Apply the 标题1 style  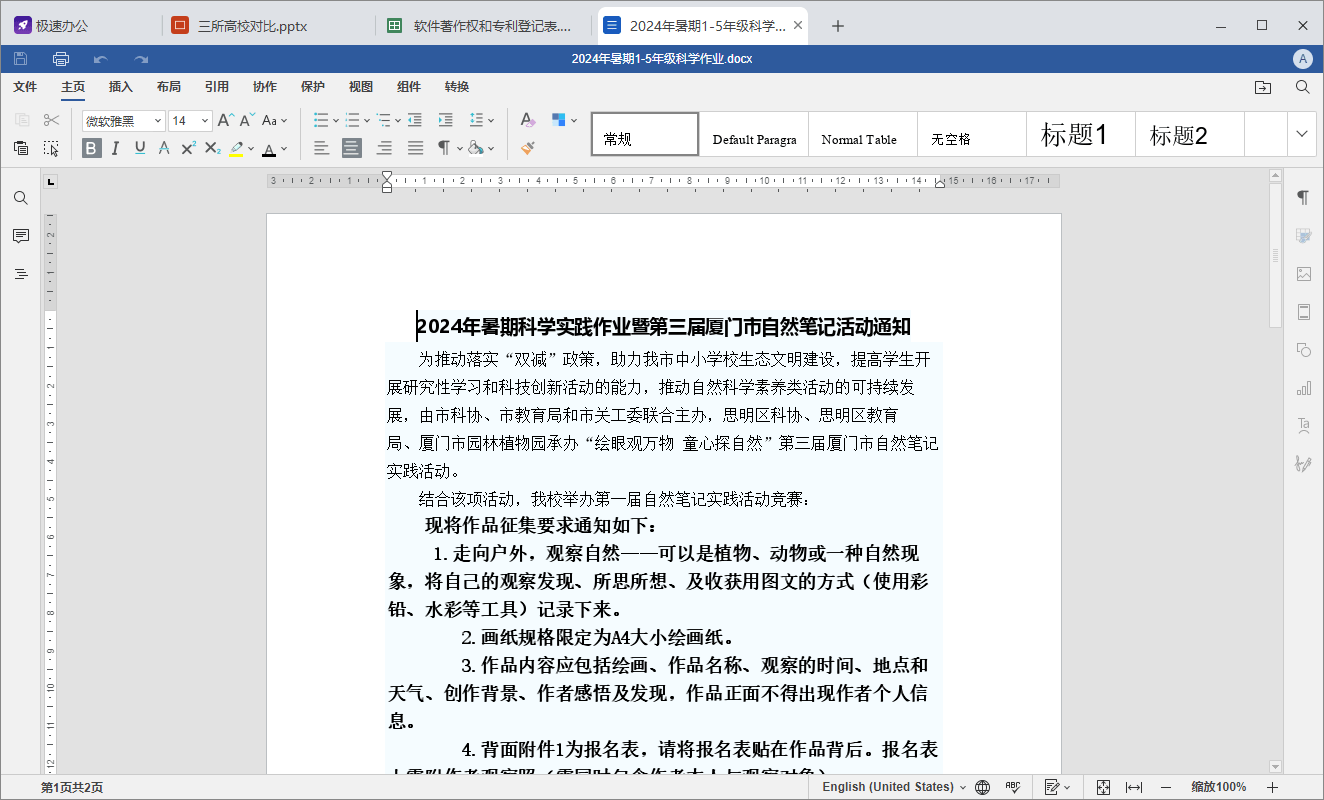[1081, 134]
